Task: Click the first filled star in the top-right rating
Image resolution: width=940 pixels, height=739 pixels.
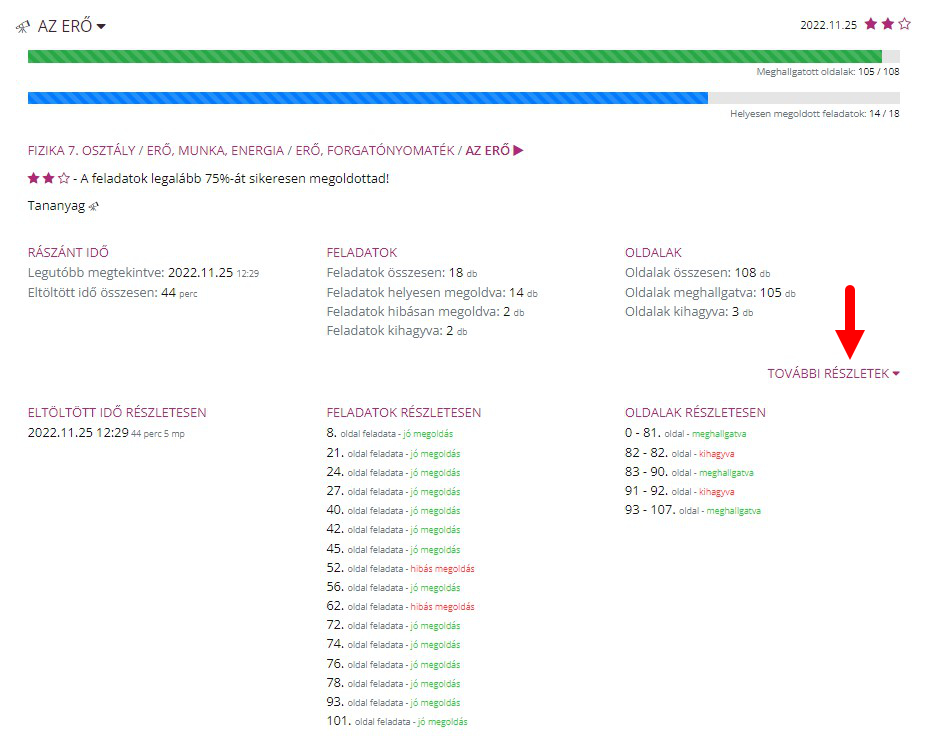Action: pos(871,24)
